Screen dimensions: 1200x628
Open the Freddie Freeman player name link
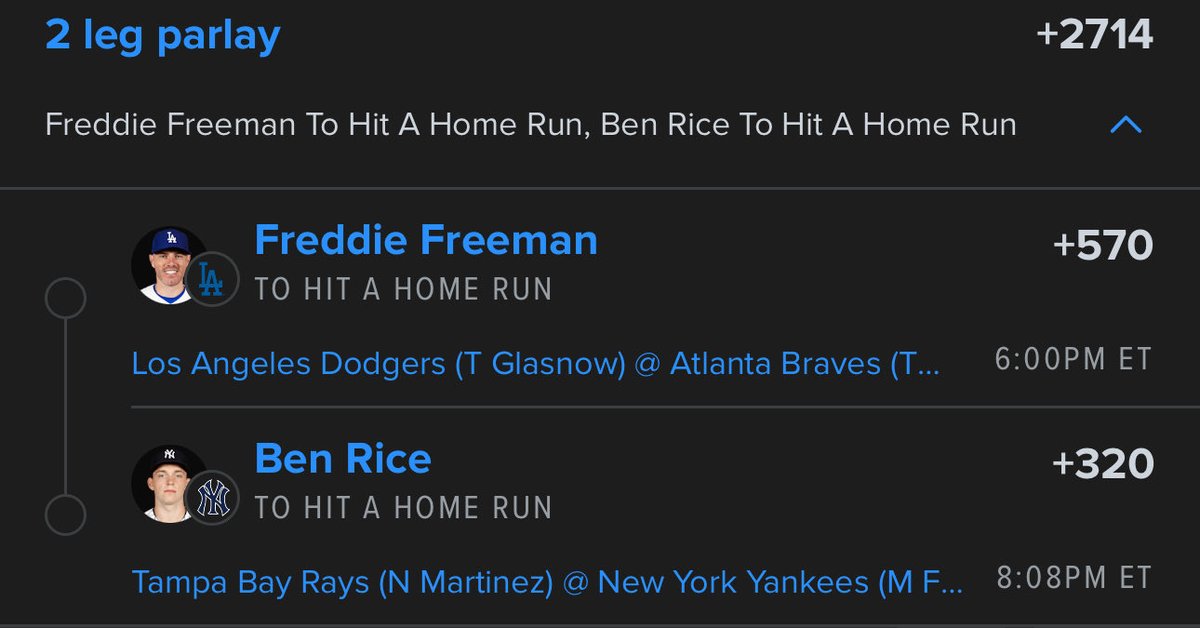(x=426, y=240)
